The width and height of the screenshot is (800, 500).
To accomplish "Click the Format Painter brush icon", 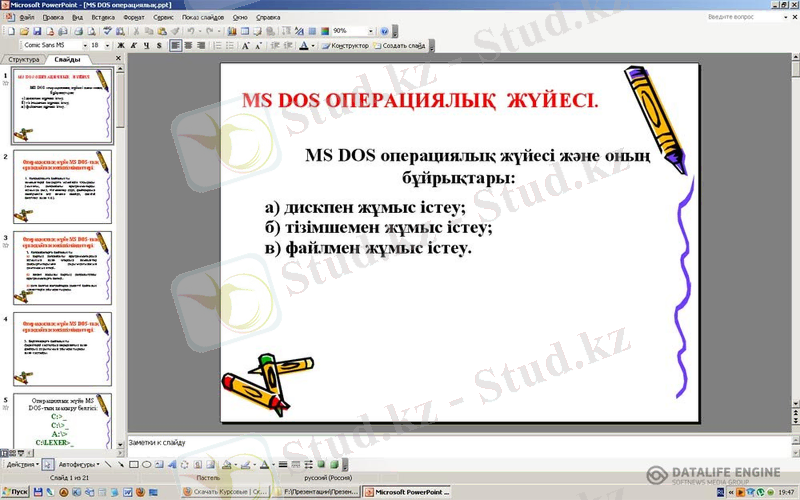I will [x=174, y=31].
